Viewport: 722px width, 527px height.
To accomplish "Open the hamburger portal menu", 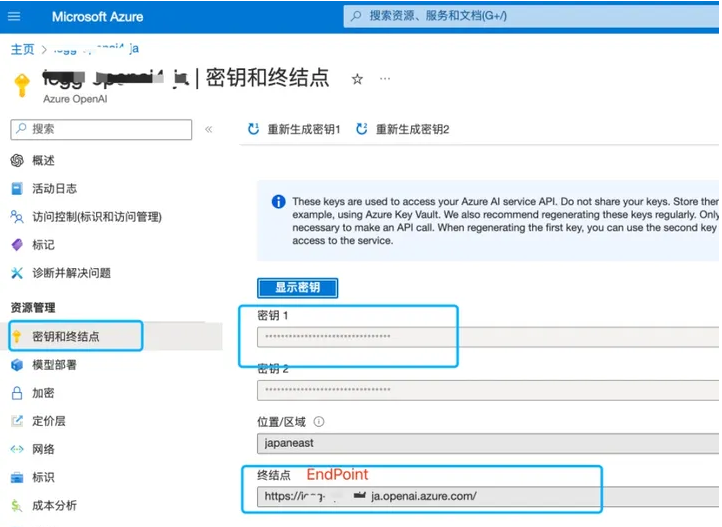I will coord(14,17).
